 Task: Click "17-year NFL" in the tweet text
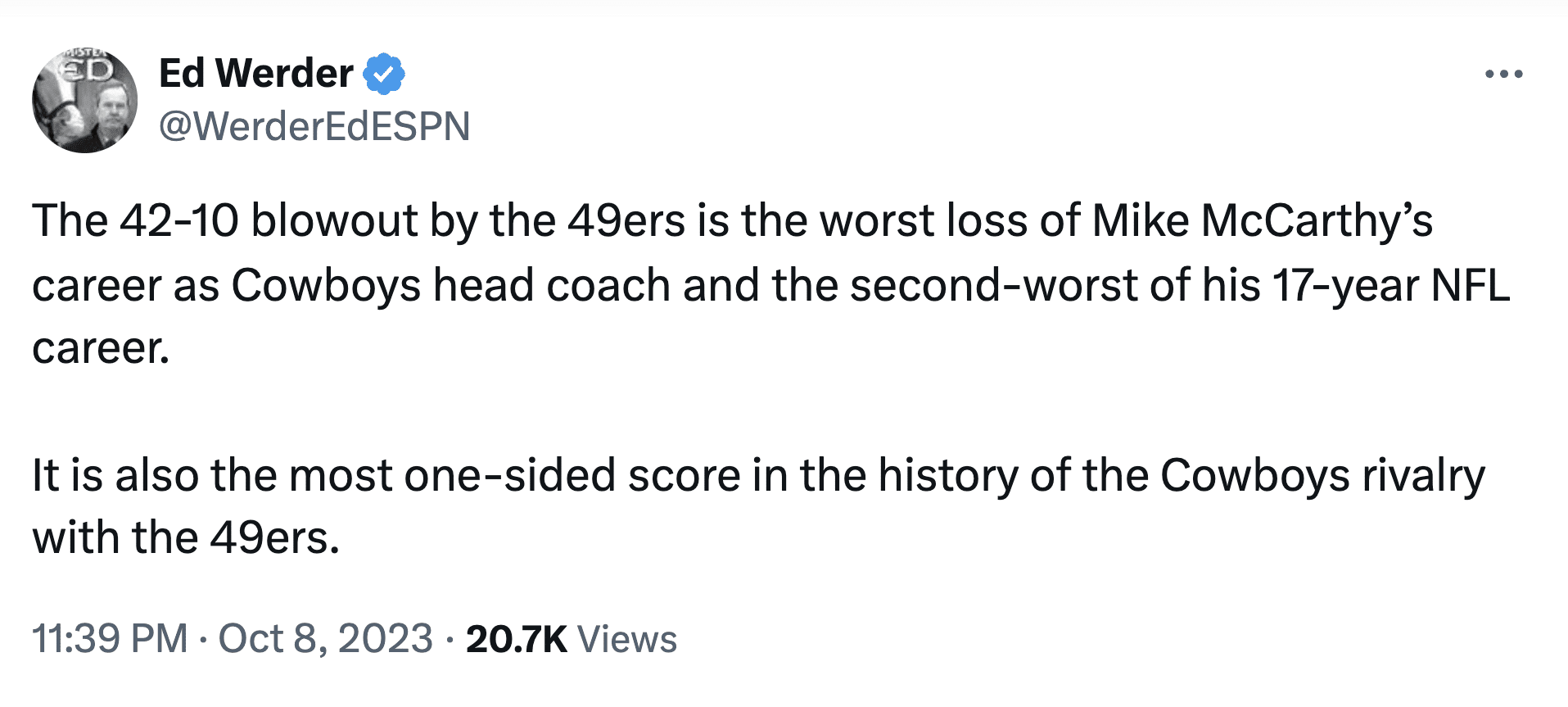(x=1390, y=285)
